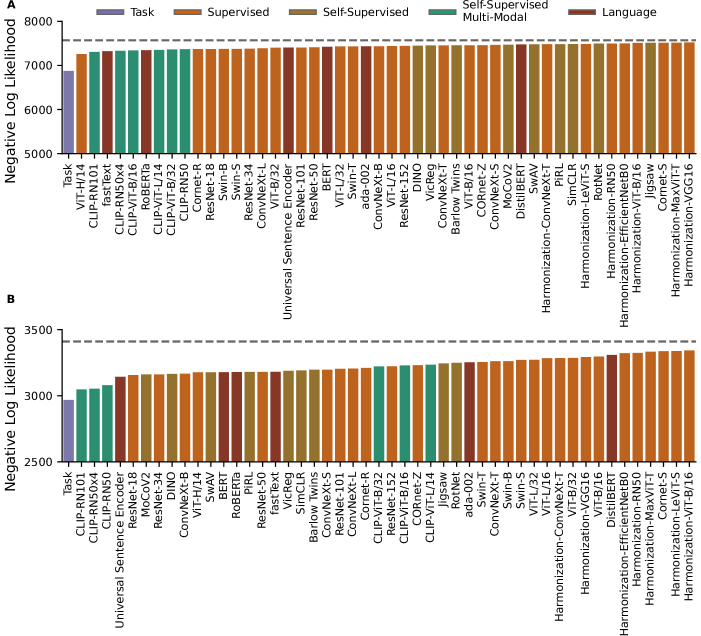Screen dimensions: 701x636
Task: Click 'RoBERTa' label in panel A
Action: [x=145, y=187]
